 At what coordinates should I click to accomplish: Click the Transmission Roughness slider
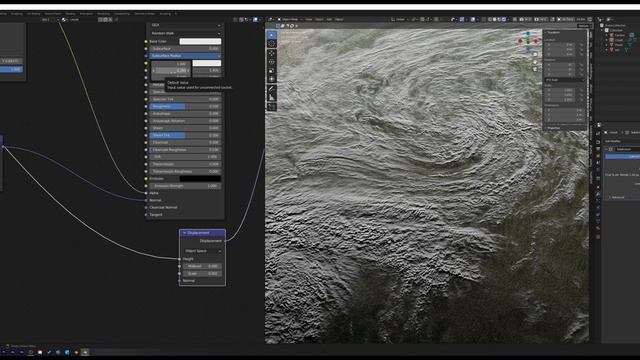[x=186, y=171]
